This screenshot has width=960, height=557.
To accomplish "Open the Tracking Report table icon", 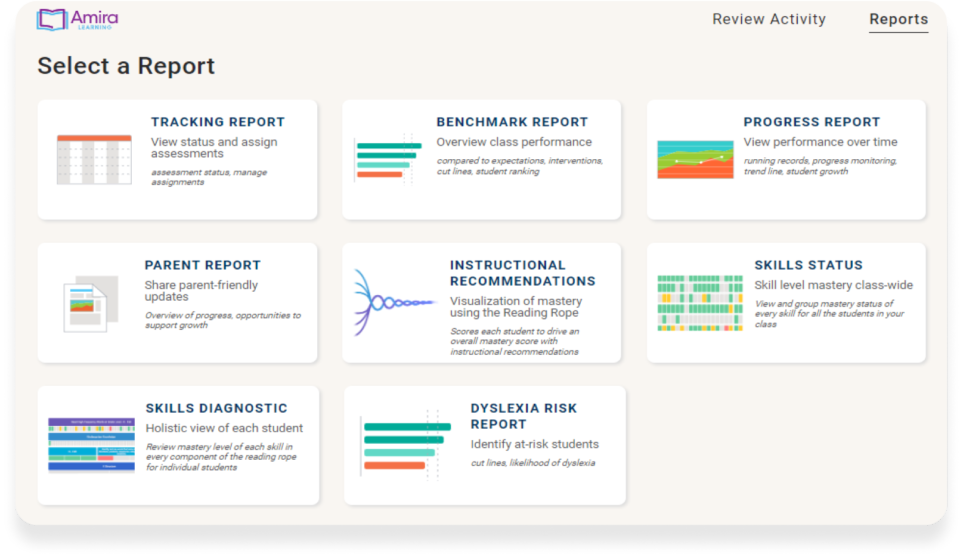I will pyautogui.click(x=94, y=160).
